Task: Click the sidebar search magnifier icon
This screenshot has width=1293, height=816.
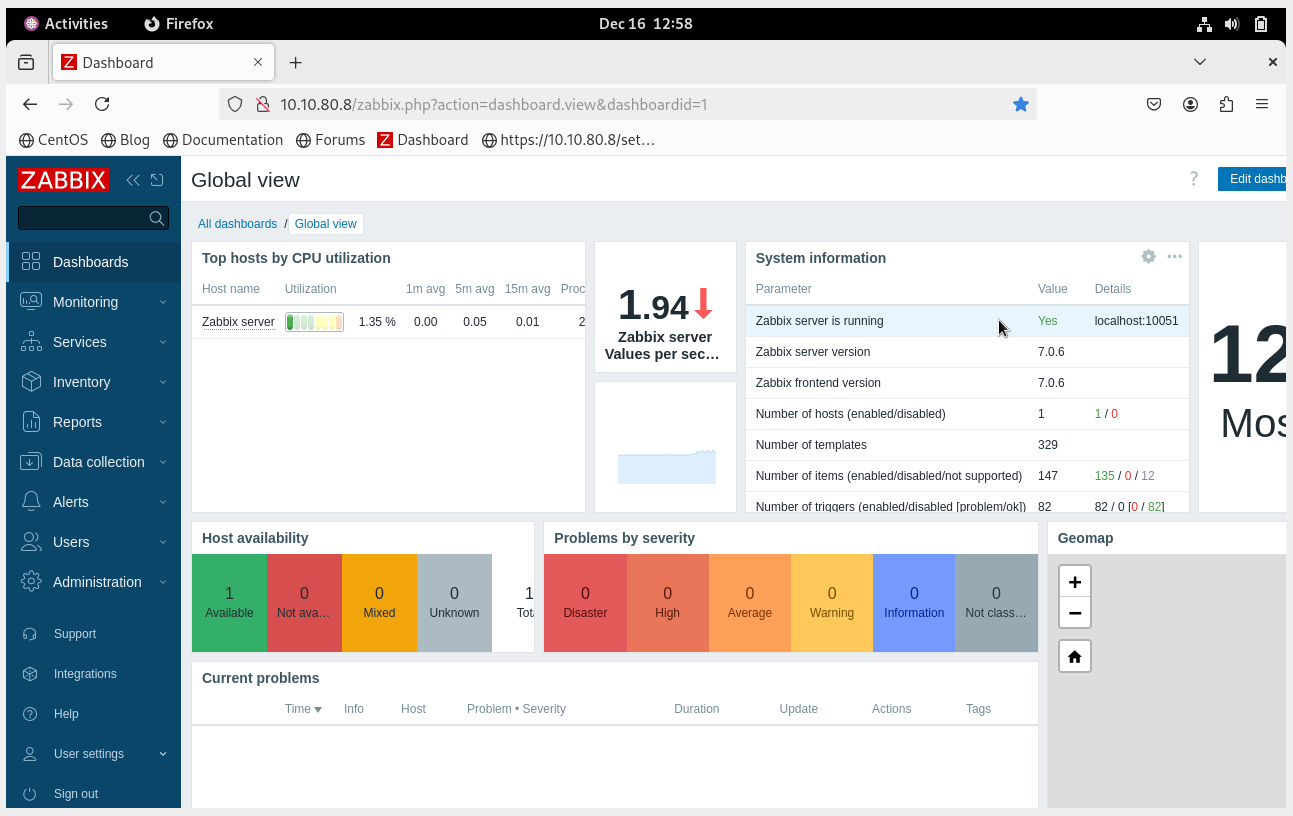Action: point(156,218)
